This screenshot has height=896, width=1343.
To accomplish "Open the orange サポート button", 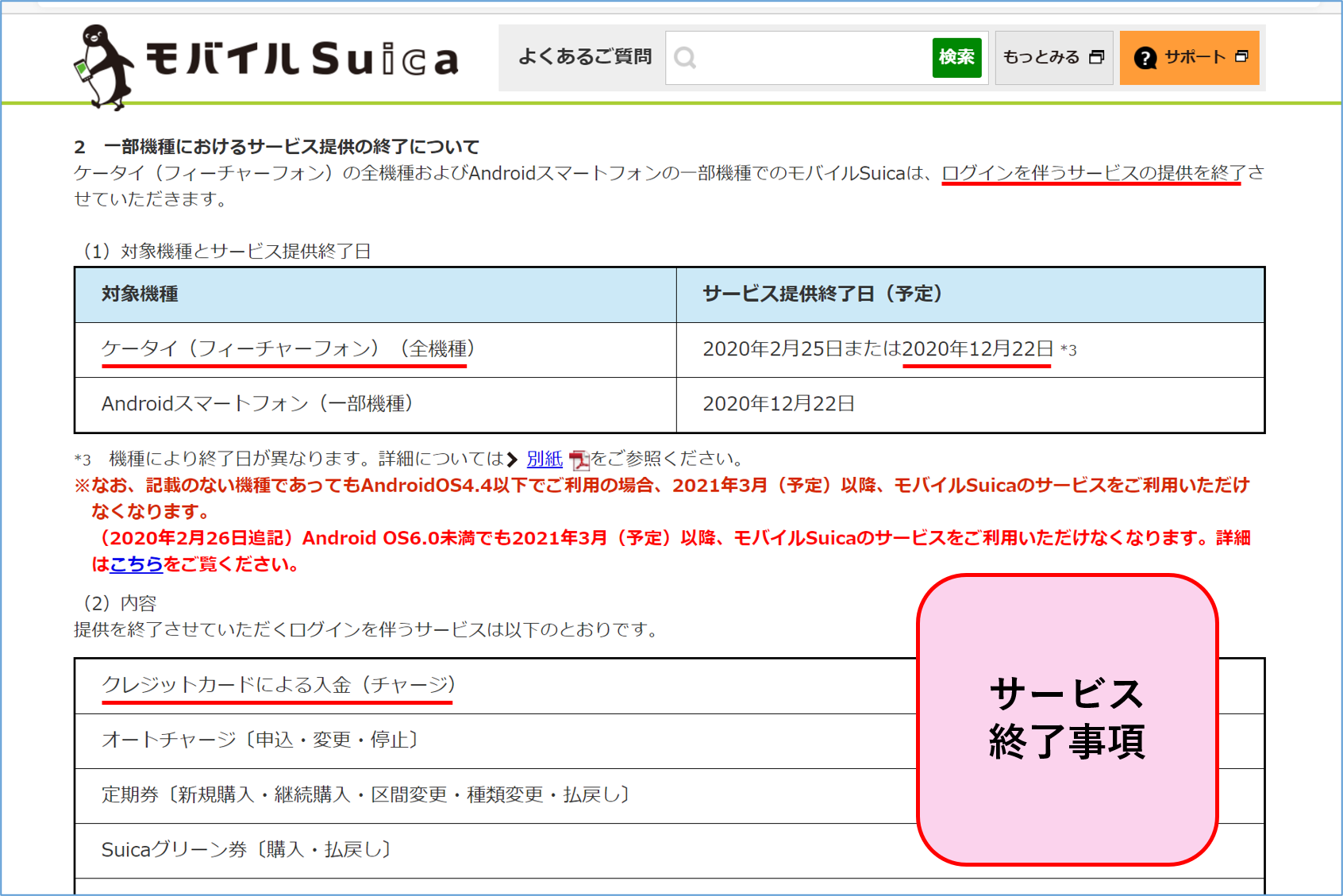I will click(1189, 57).
